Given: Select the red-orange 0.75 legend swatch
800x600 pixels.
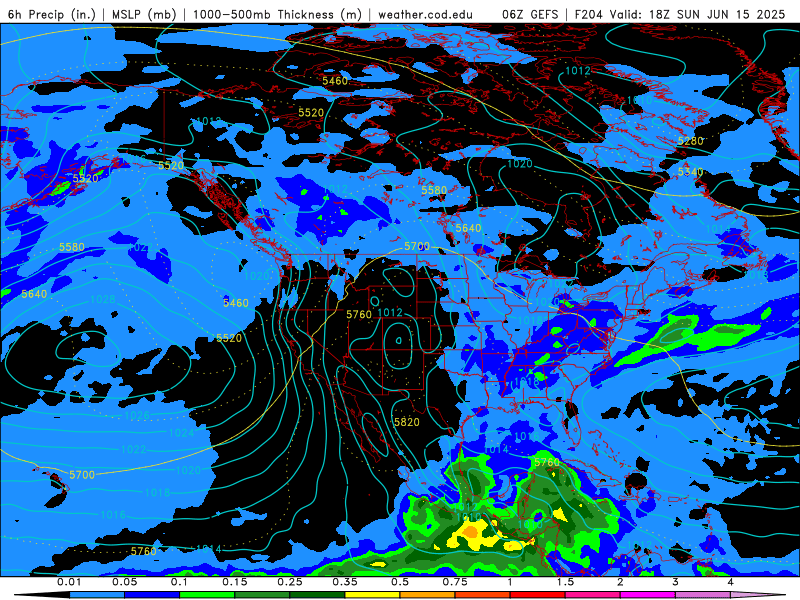Looking at the screenshot, I should point(483,595).
